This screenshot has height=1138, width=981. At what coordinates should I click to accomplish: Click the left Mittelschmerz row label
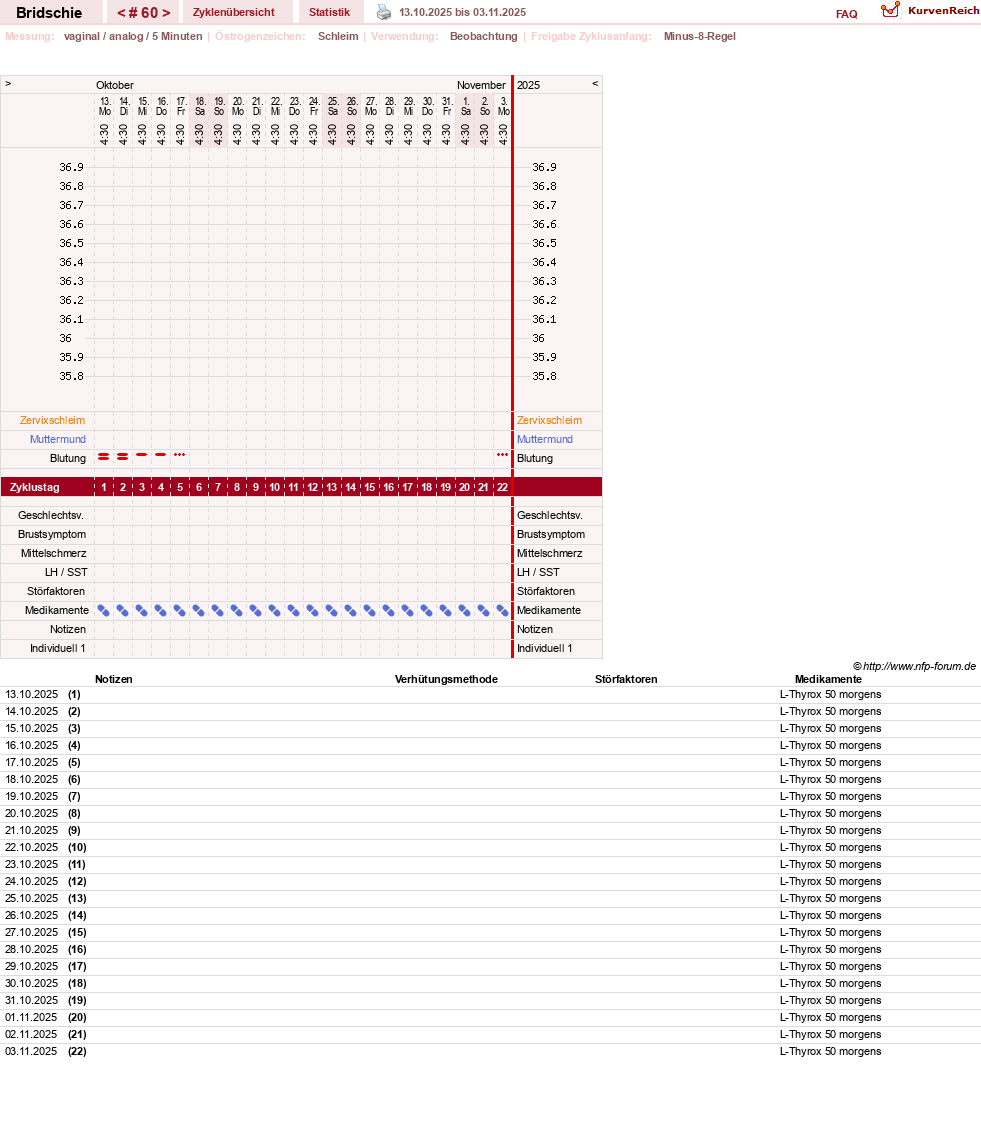pos(53,553)
